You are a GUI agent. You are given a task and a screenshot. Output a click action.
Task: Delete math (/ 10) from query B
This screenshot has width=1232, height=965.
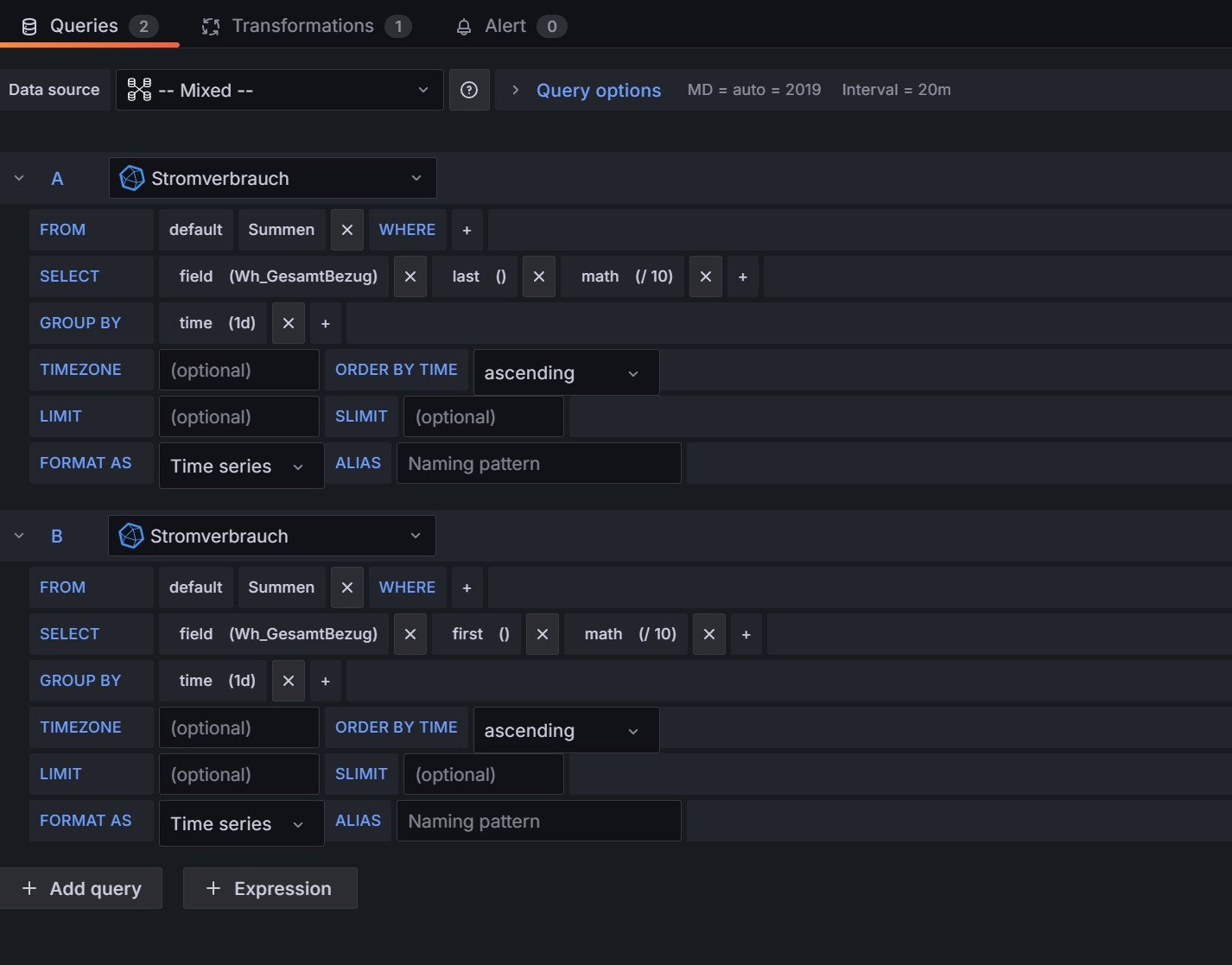point(708,634)
